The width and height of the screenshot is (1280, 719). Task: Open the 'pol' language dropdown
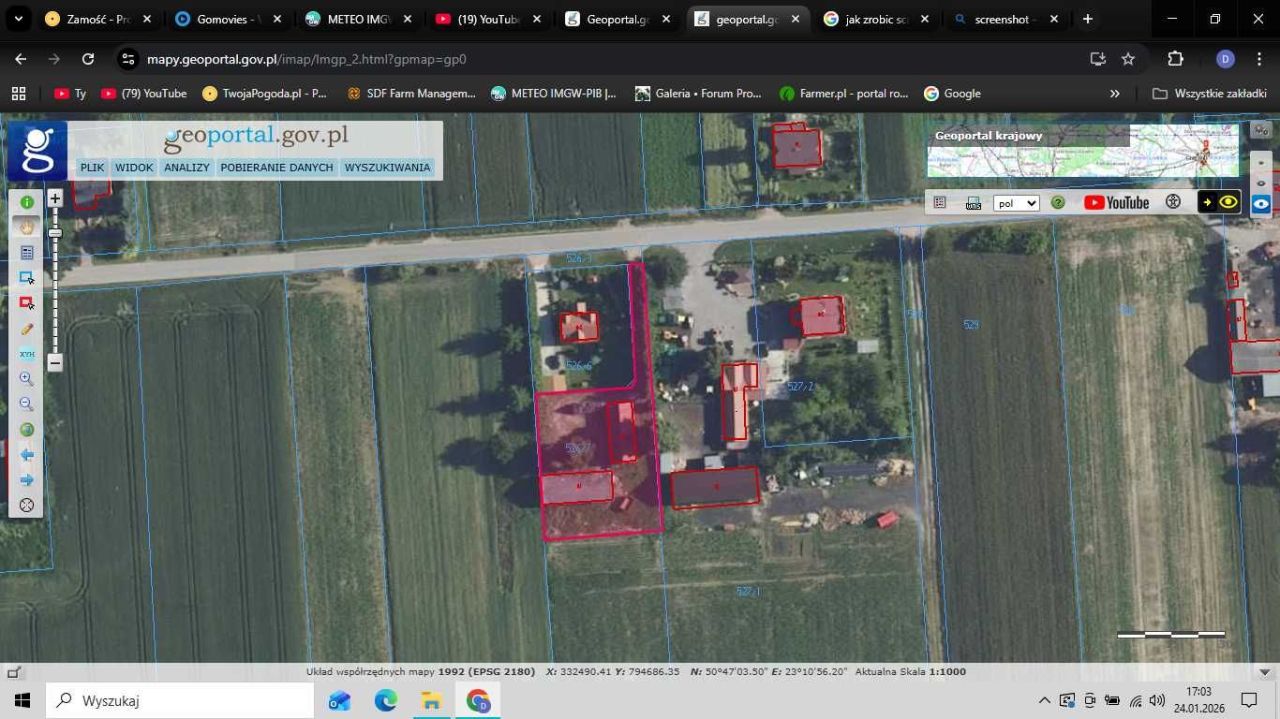tap(1016, 203)
